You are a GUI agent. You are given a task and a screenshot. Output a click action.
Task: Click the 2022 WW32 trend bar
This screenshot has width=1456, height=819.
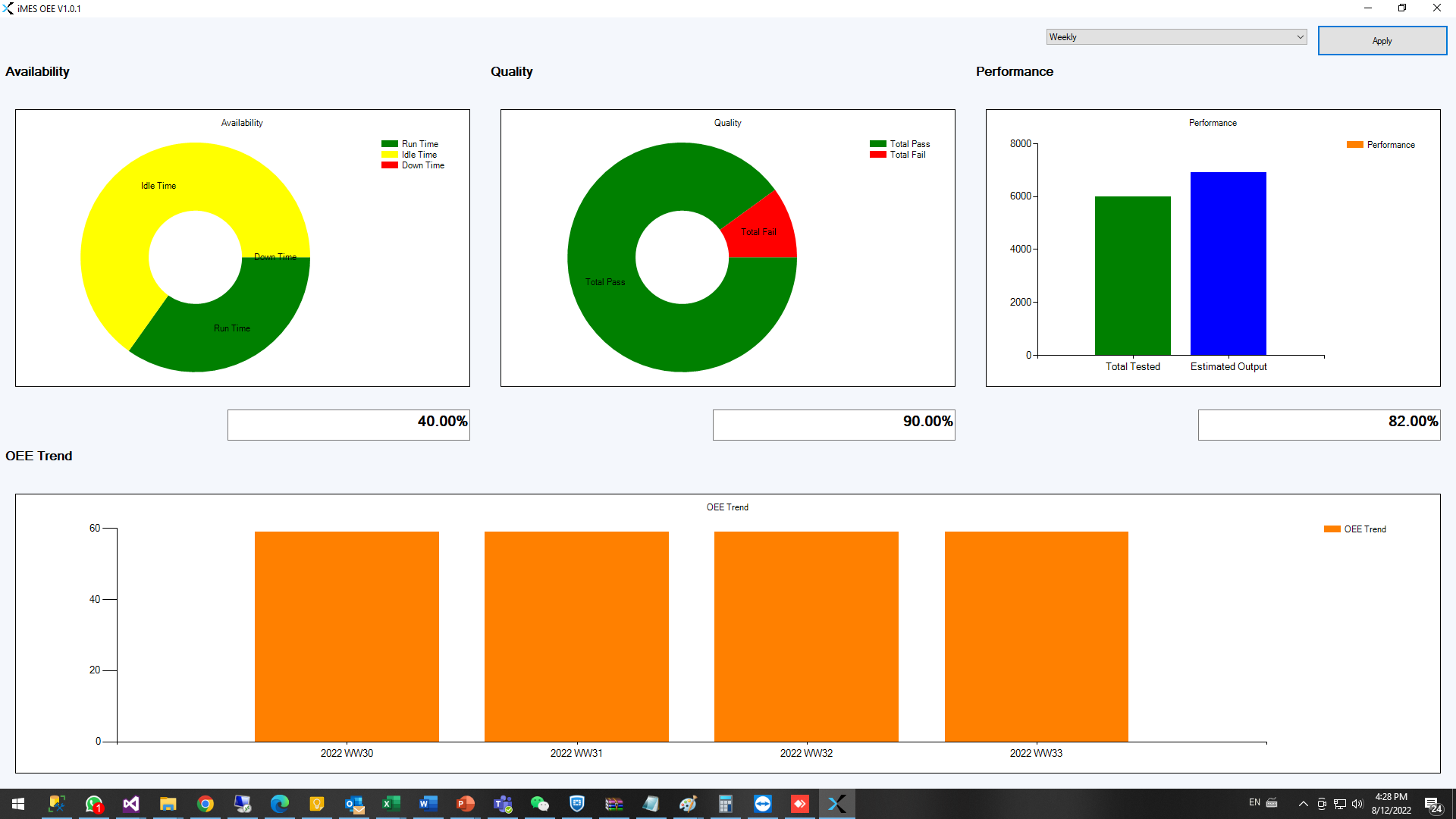(x=806, y=636)
